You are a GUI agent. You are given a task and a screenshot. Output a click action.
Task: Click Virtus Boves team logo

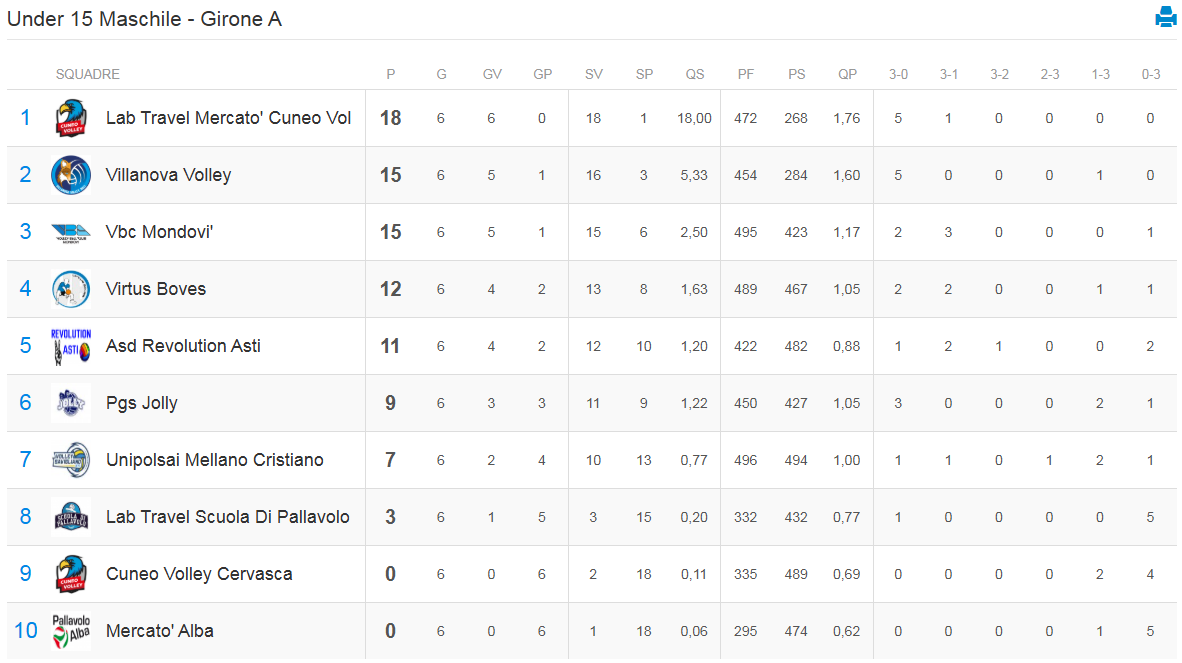pyautogui.click(x=71, y=289)
